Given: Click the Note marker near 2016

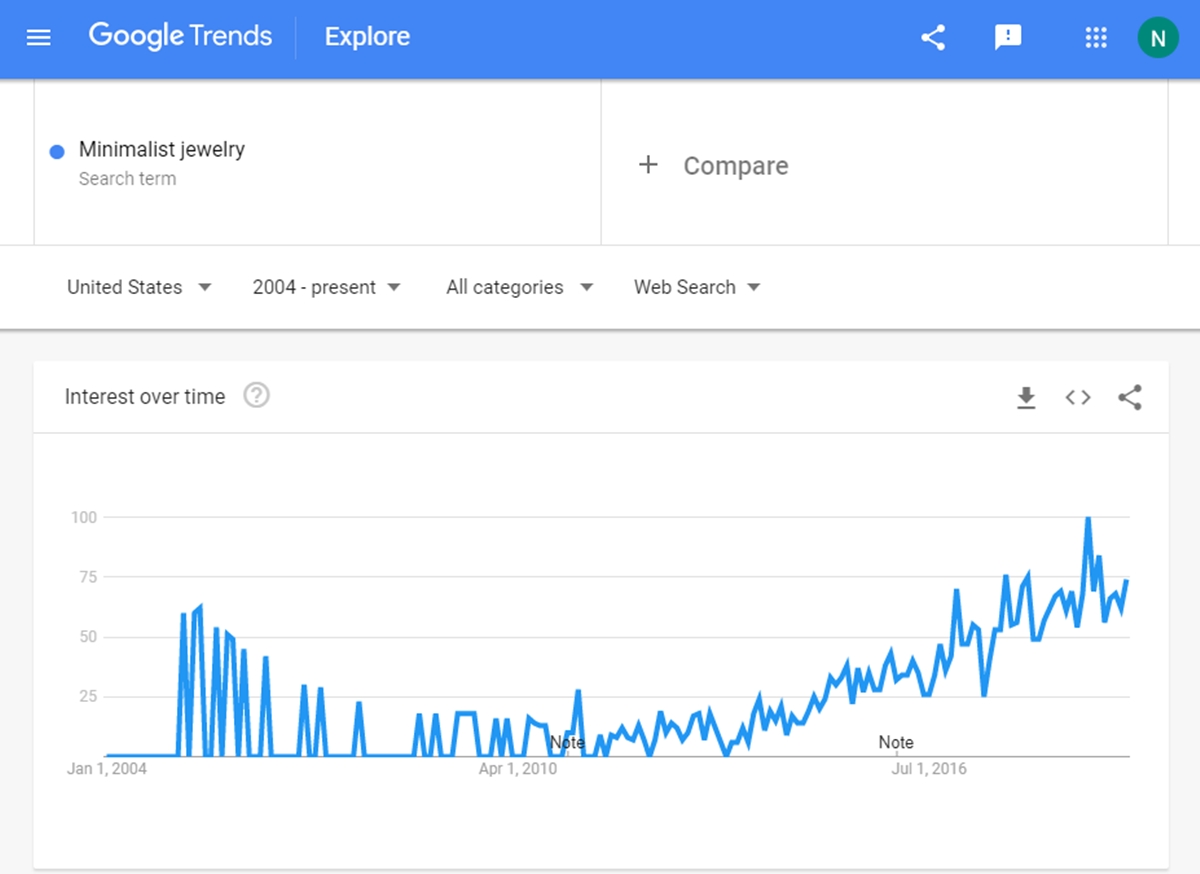Looking at the screenshot, I should pyautogui.click(x=896, y=742).
